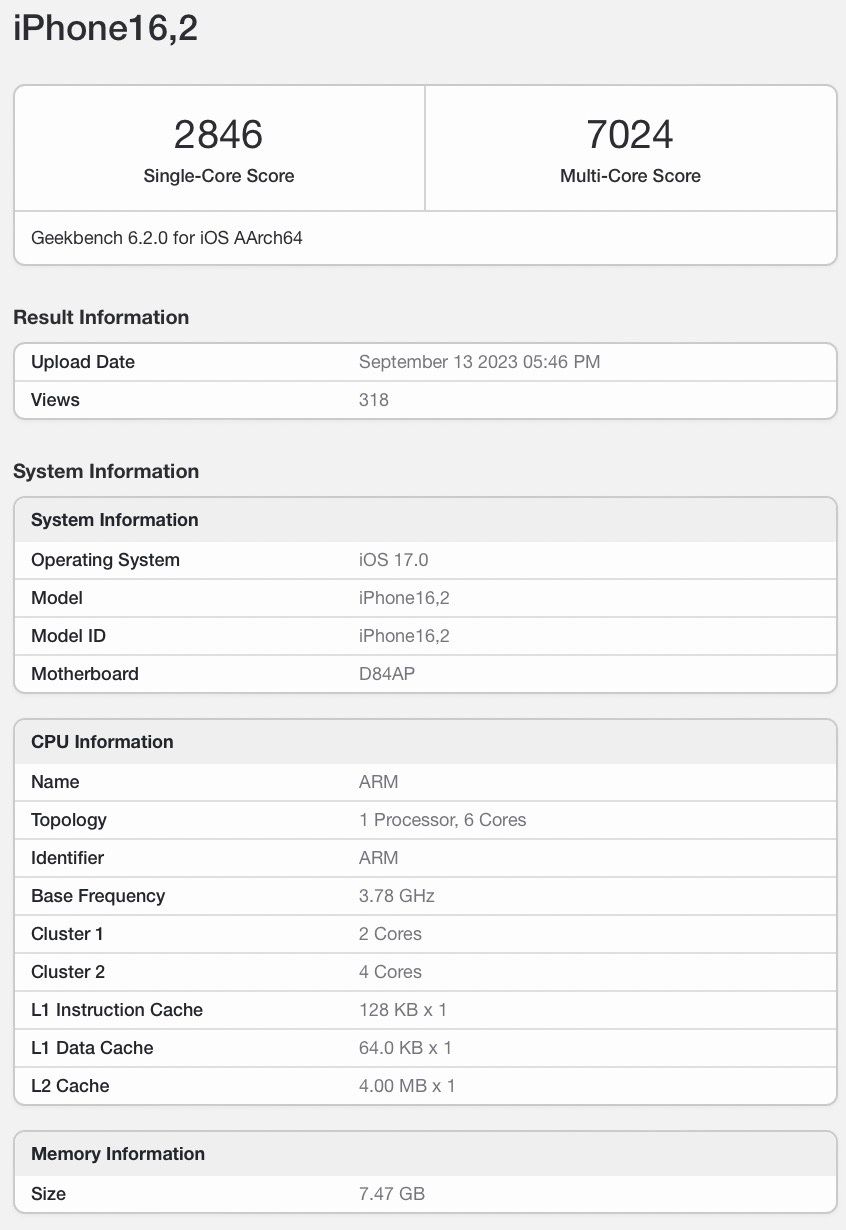Click the Operating System label
The height and width of the screenshot is (1230, 846).
[x=105, y=560]
